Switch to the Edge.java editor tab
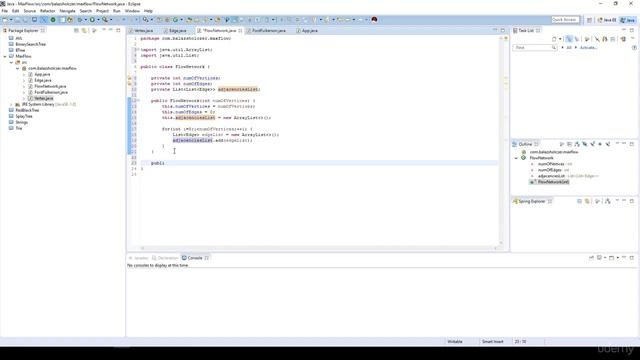The image size is (640, 360). click(x=178, y=31)
